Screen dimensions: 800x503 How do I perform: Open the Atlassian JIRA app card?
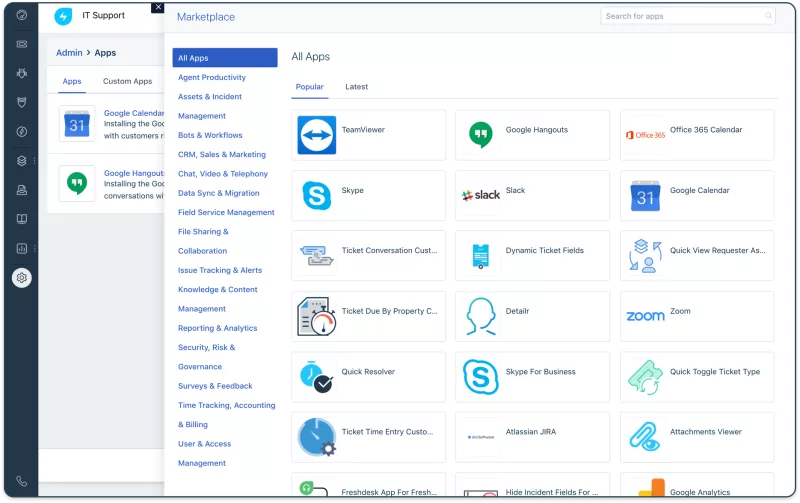[532, 437]
